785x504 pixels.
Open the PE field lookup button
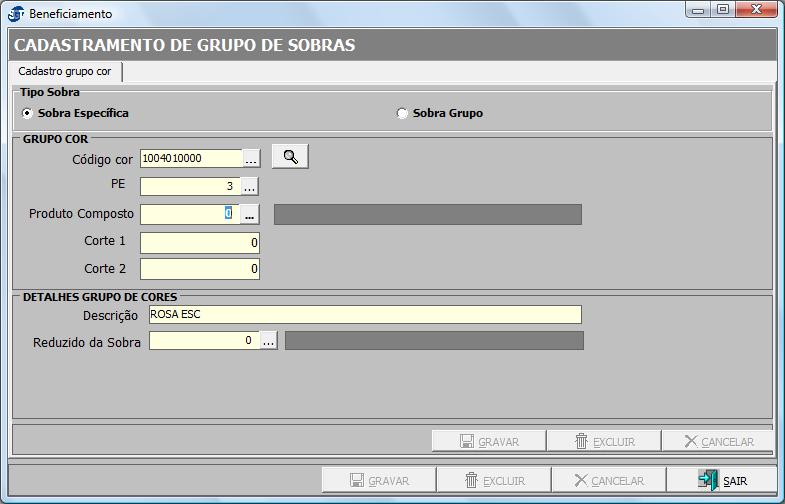pyautogui.click(x=250, y=186)
